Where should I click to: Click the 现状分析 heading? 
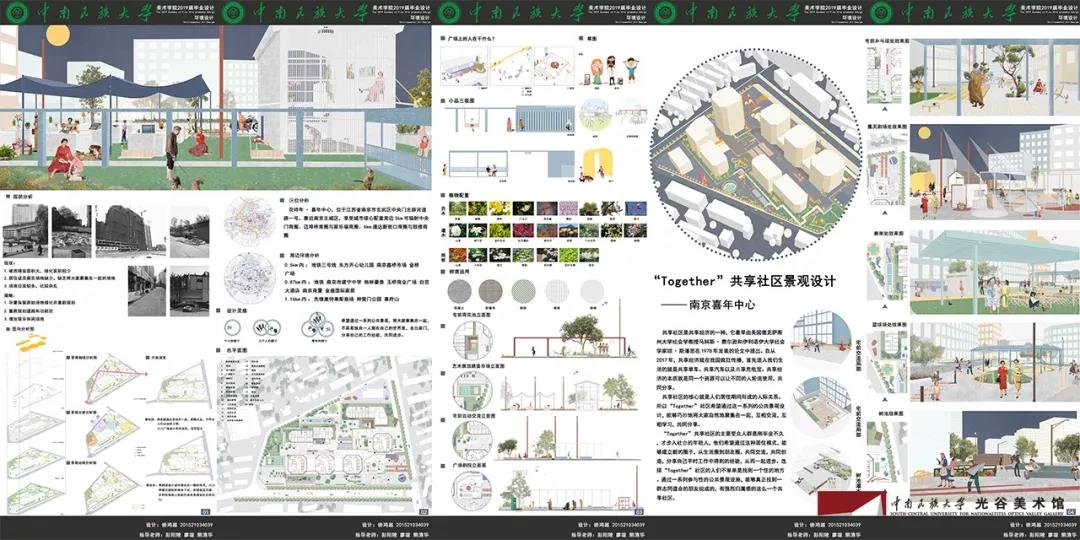pos(23,197)
